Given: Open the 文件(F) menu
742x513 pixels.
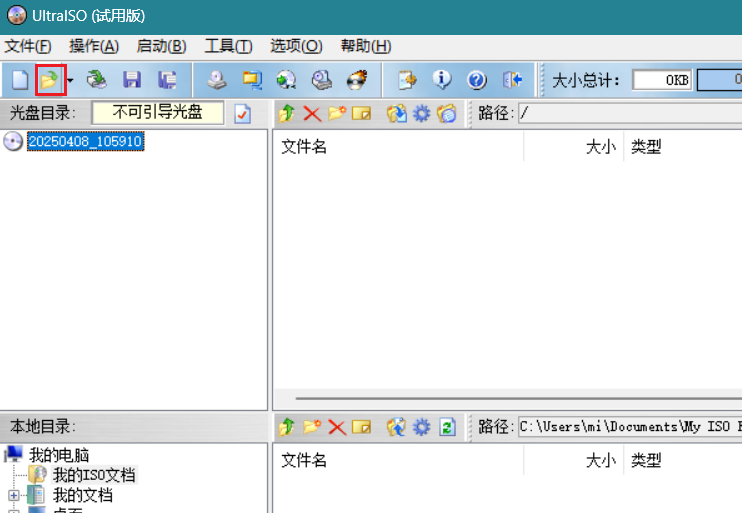Looking at the screenshot, I should (28, 46).
